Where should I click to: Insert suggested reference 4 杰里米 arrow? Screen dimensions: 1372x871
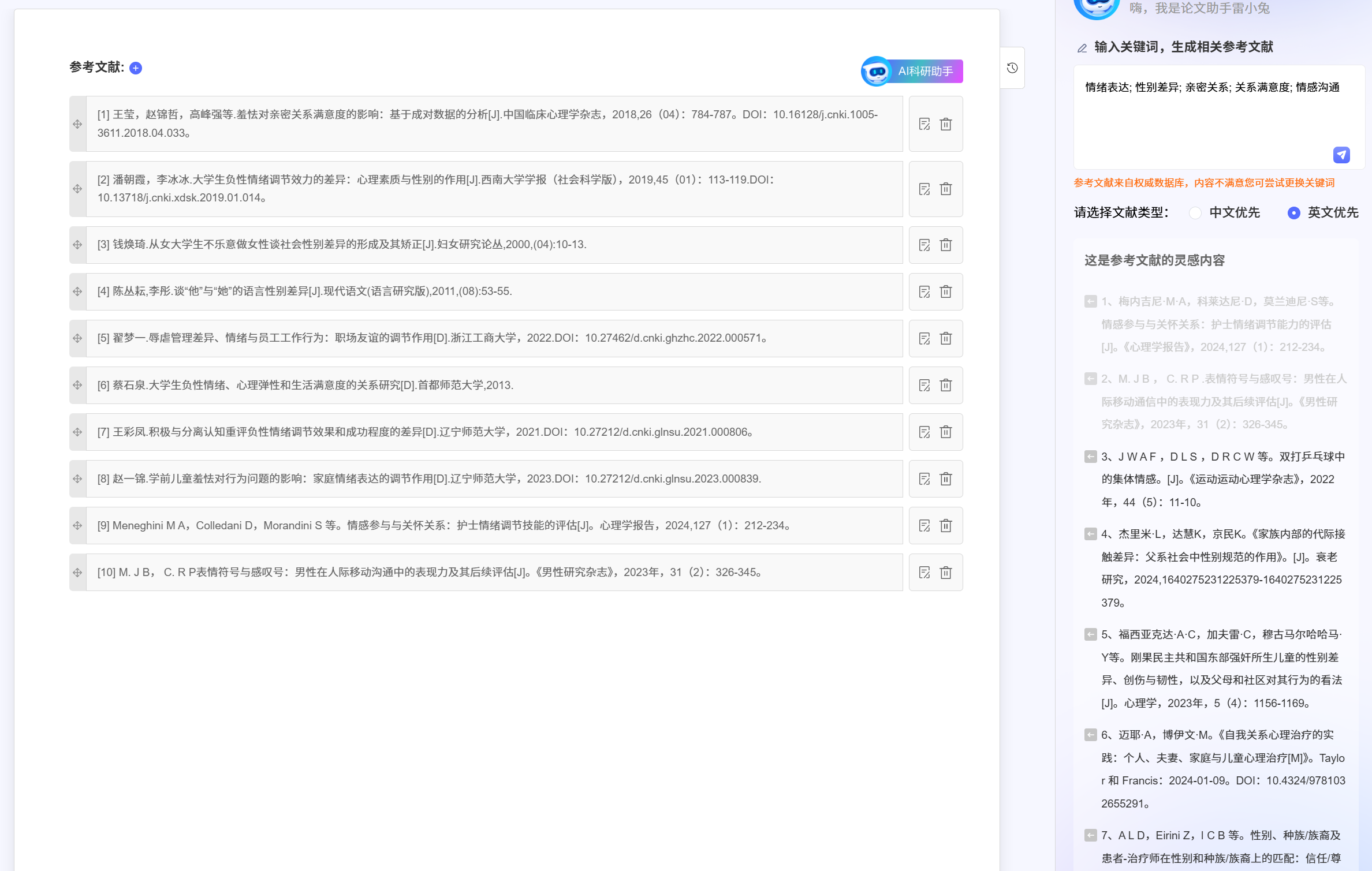tap(1090, 534)
